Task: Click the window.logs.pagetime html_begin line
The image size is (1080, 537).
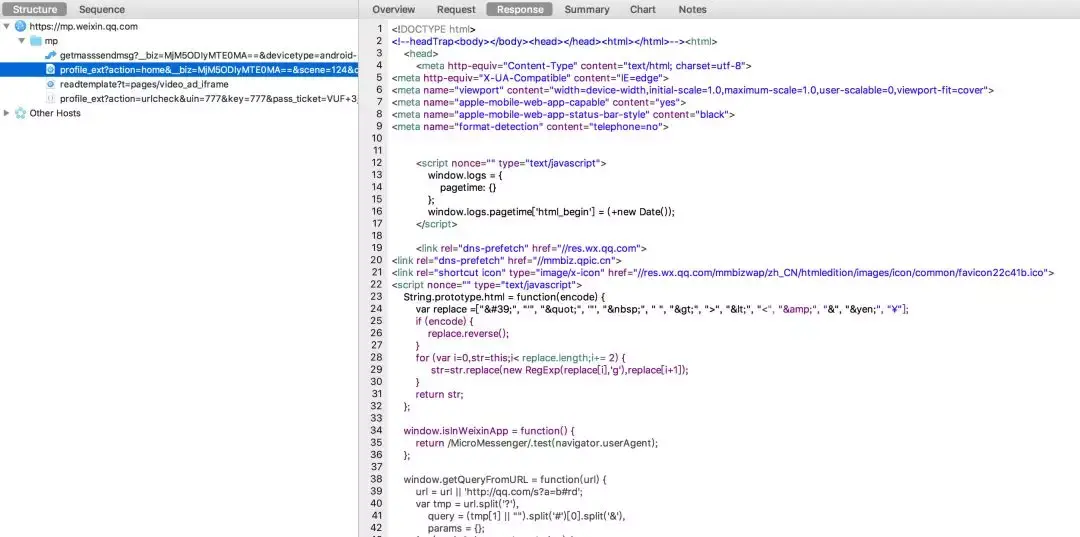Action: (551, 212)
